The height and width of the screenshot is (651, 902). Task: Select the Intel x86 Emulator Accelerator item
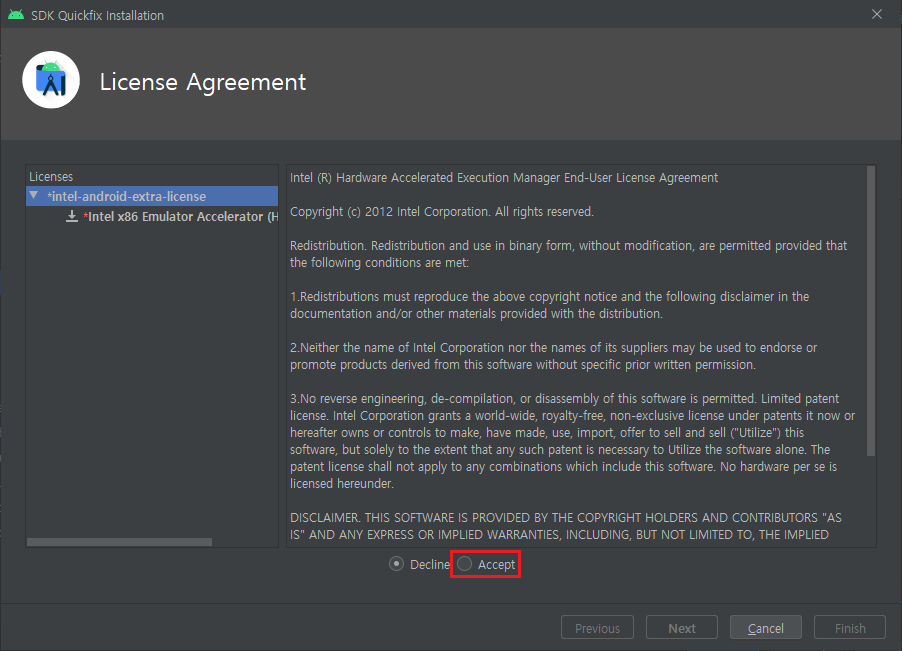pos(181,217)
